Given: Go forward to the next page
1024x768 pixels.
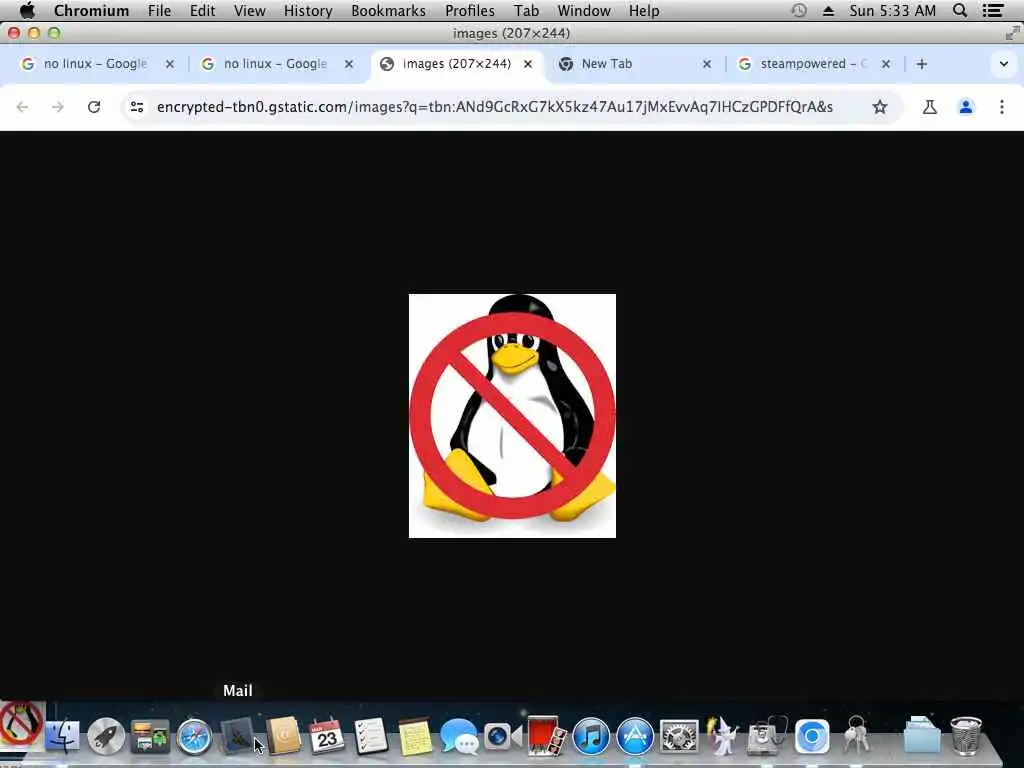Looking at the screenshot, I should tap(58, 107).
